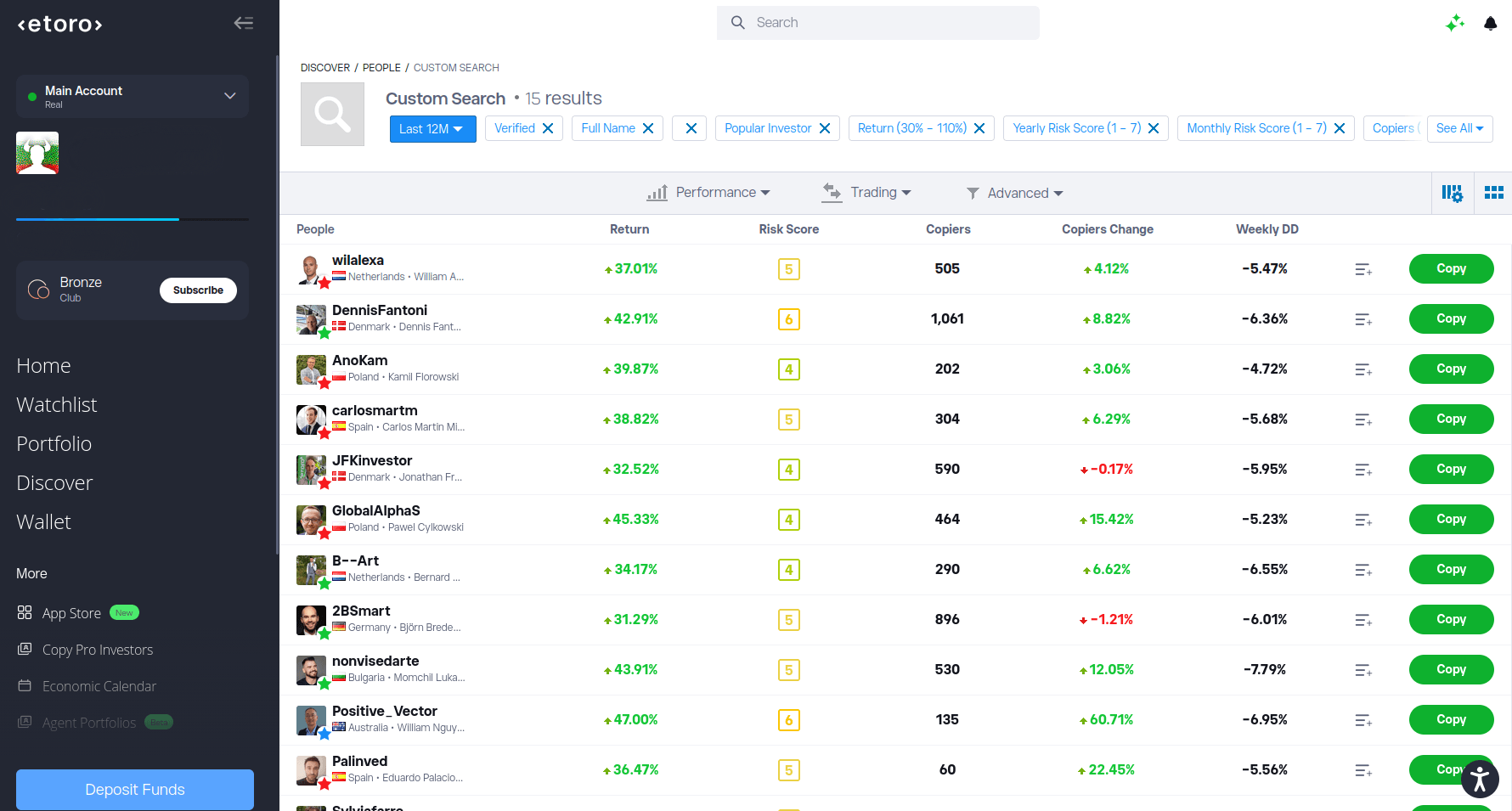
Task: Sort by the Copiers column header
Action: pos(948,229)
